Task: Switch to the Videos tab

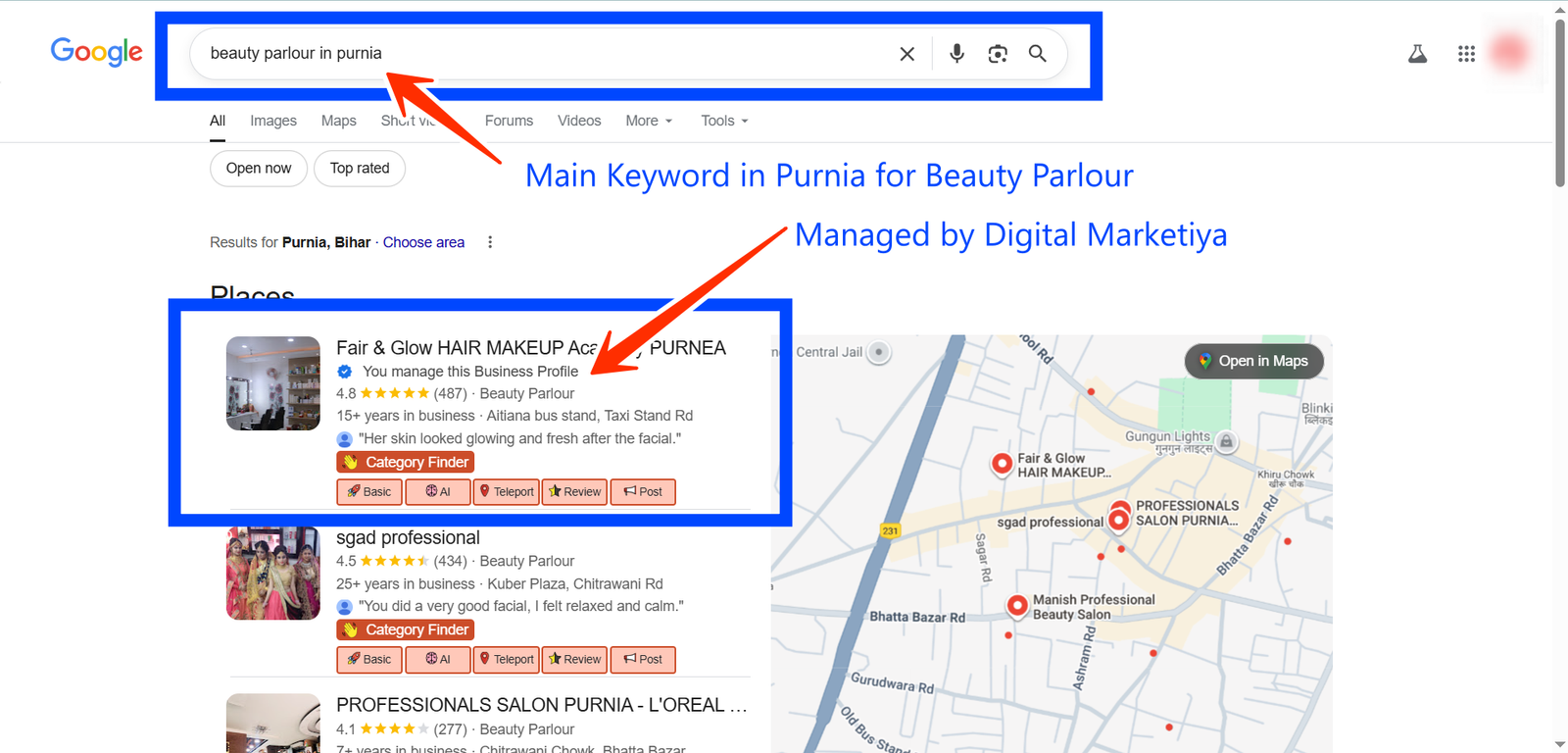Action: coord(579,121)
